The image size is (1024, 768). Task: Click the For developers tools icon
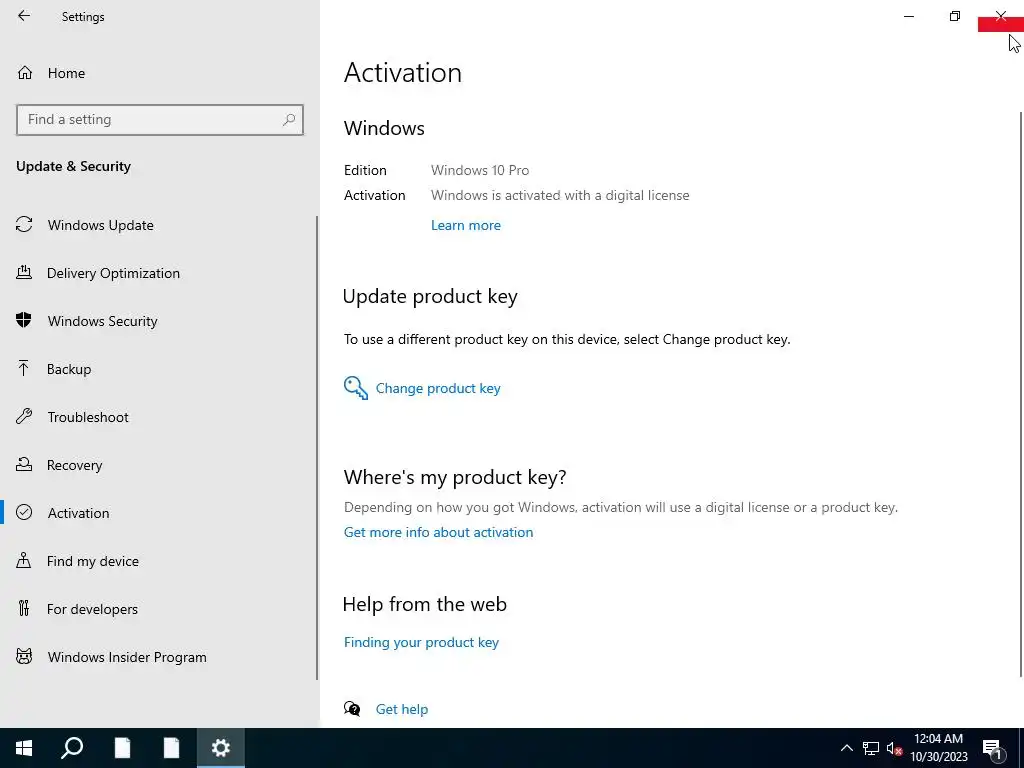pyautogui.click(x=24, y=608)
